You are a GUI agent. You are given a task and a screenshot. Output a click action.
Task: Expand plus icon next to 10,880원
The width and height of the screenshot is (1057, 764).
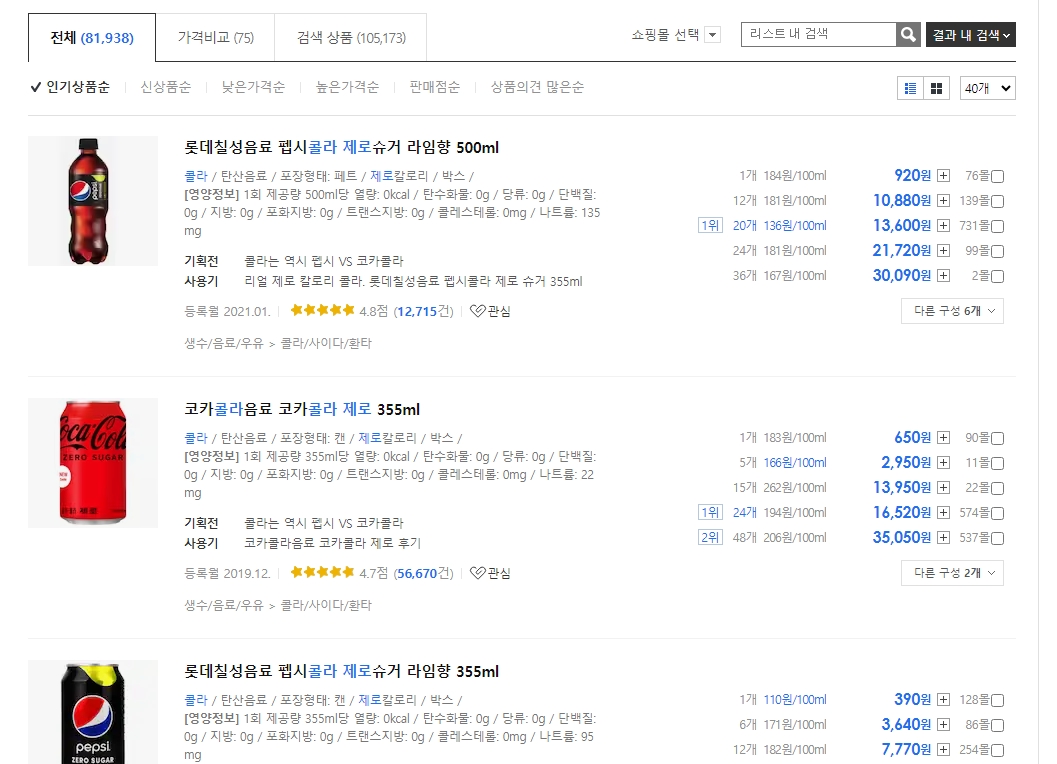943,201
